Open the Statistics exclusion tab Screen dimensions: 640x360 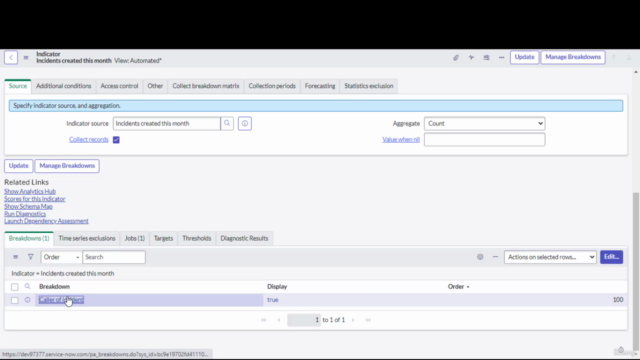pos(369,86)
